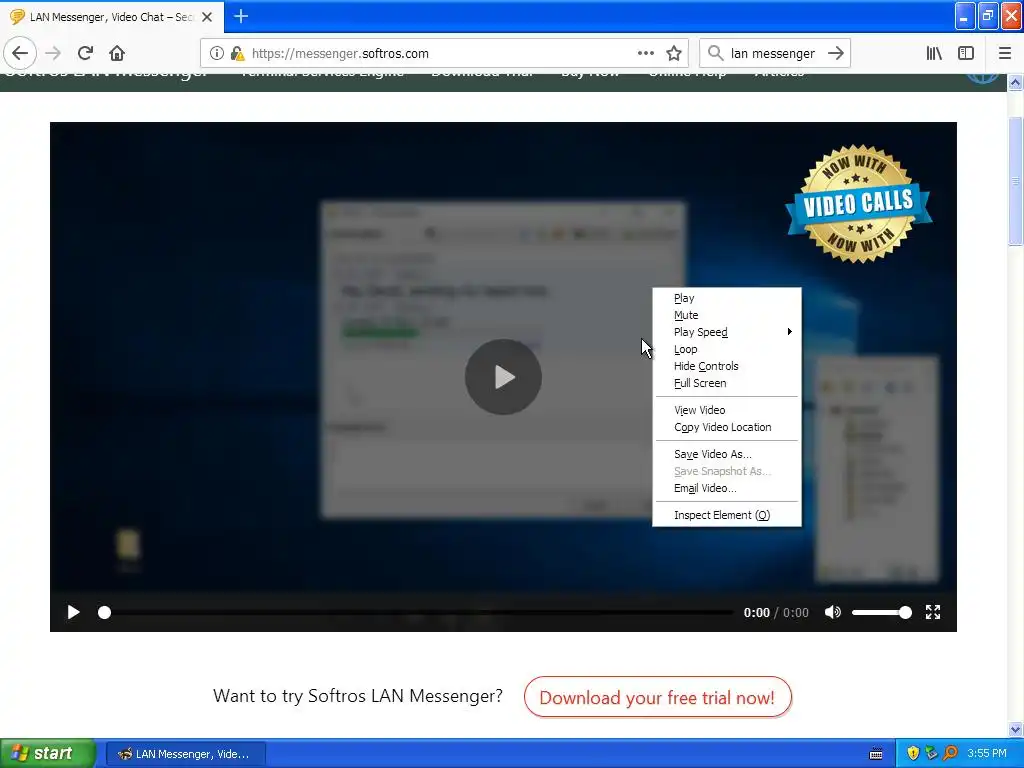Open page actions three-dot menu
The height and width of the screenshot is (768, 1024).
[646, 53]
